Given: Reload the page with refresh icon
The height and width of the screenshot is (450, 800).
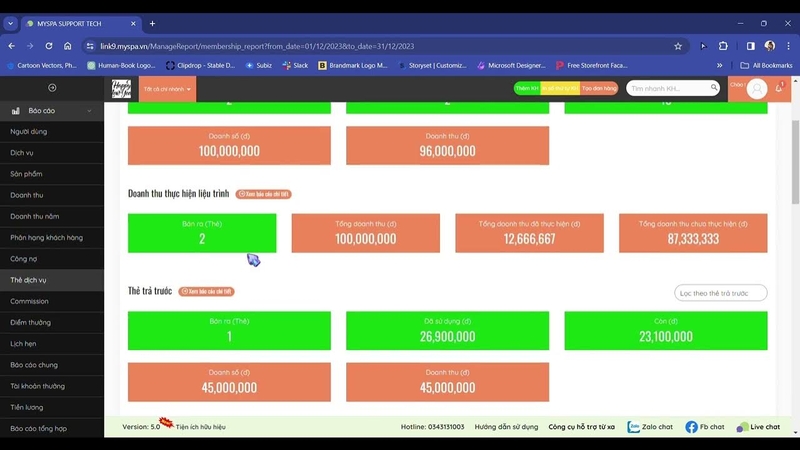Looking at the screenshot, I should coord(49,46).
